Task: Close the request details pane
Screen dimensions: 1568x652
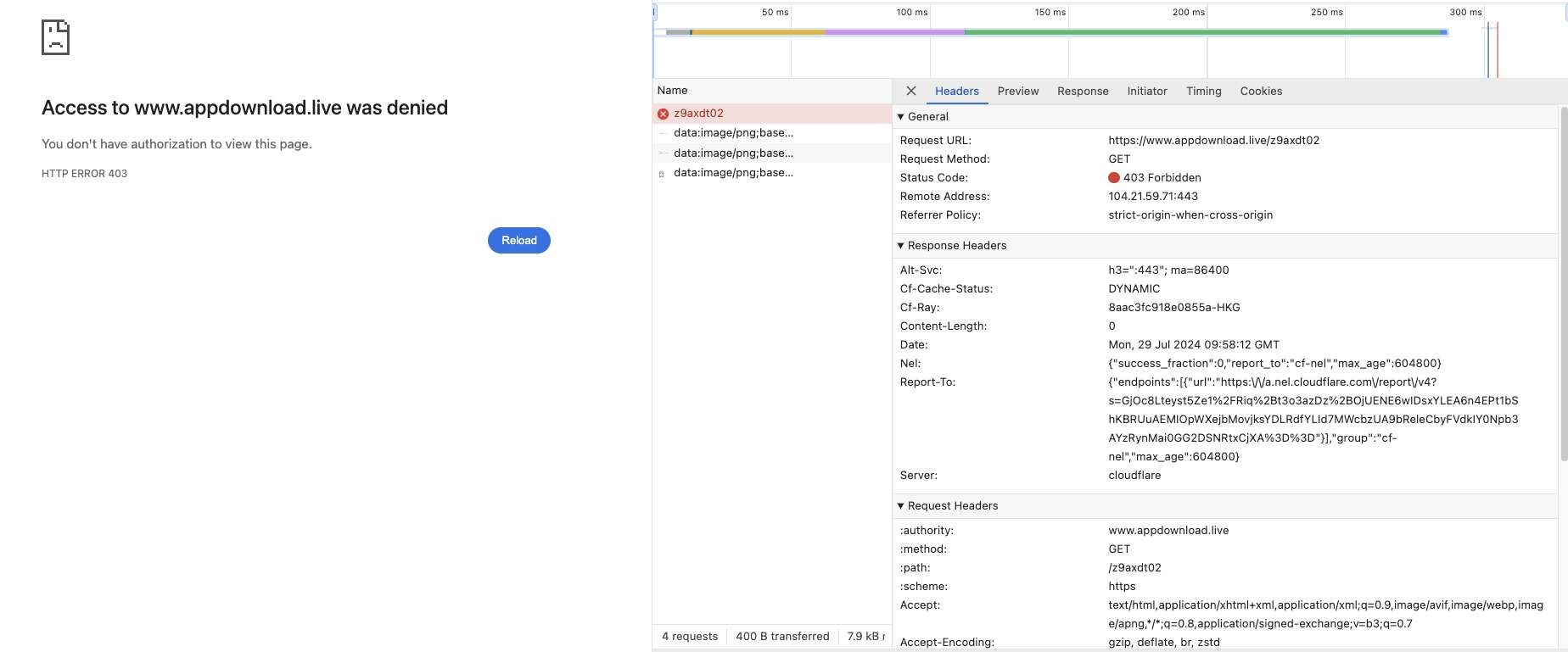Action: pos(911,91)
